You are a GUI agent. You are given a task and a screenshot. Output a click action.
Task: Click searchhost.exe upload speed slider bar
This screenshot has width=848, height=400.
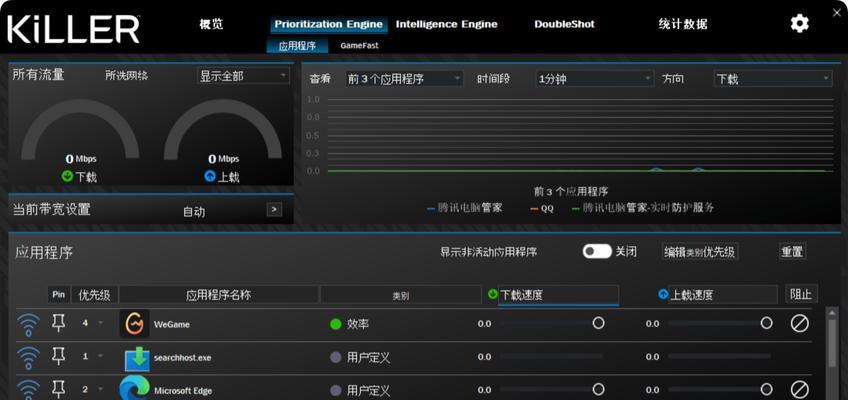(x=719, y=356)
